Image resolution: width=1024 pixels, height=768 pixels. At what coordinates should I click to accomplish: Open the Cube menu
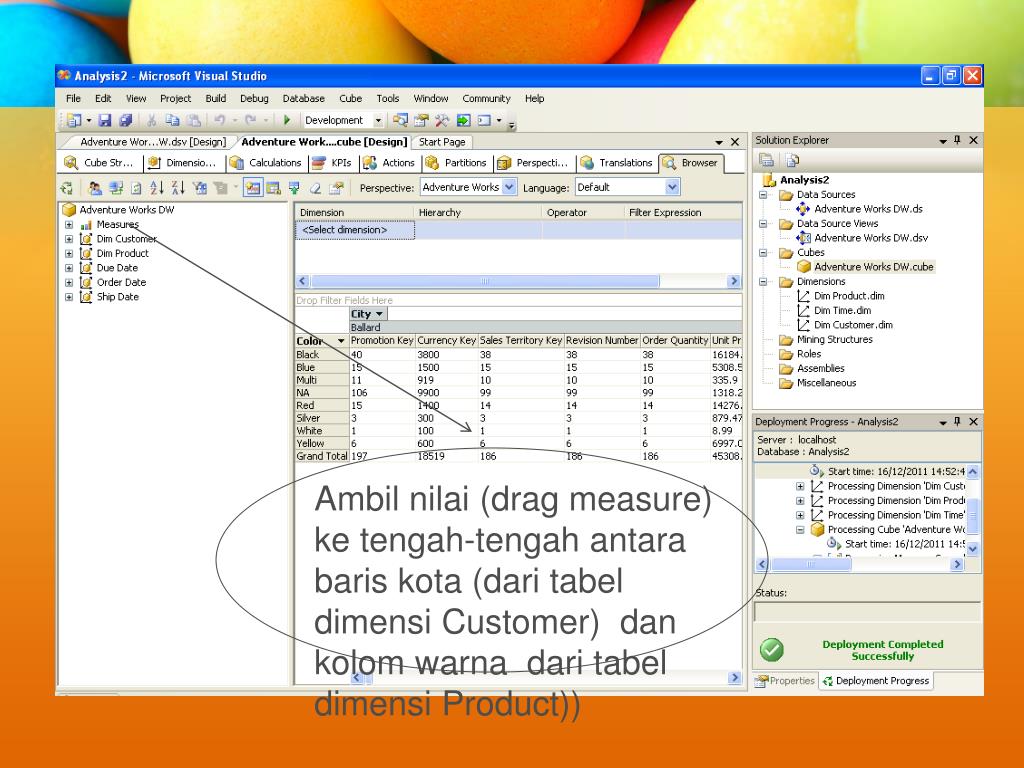tap(350, 99)
